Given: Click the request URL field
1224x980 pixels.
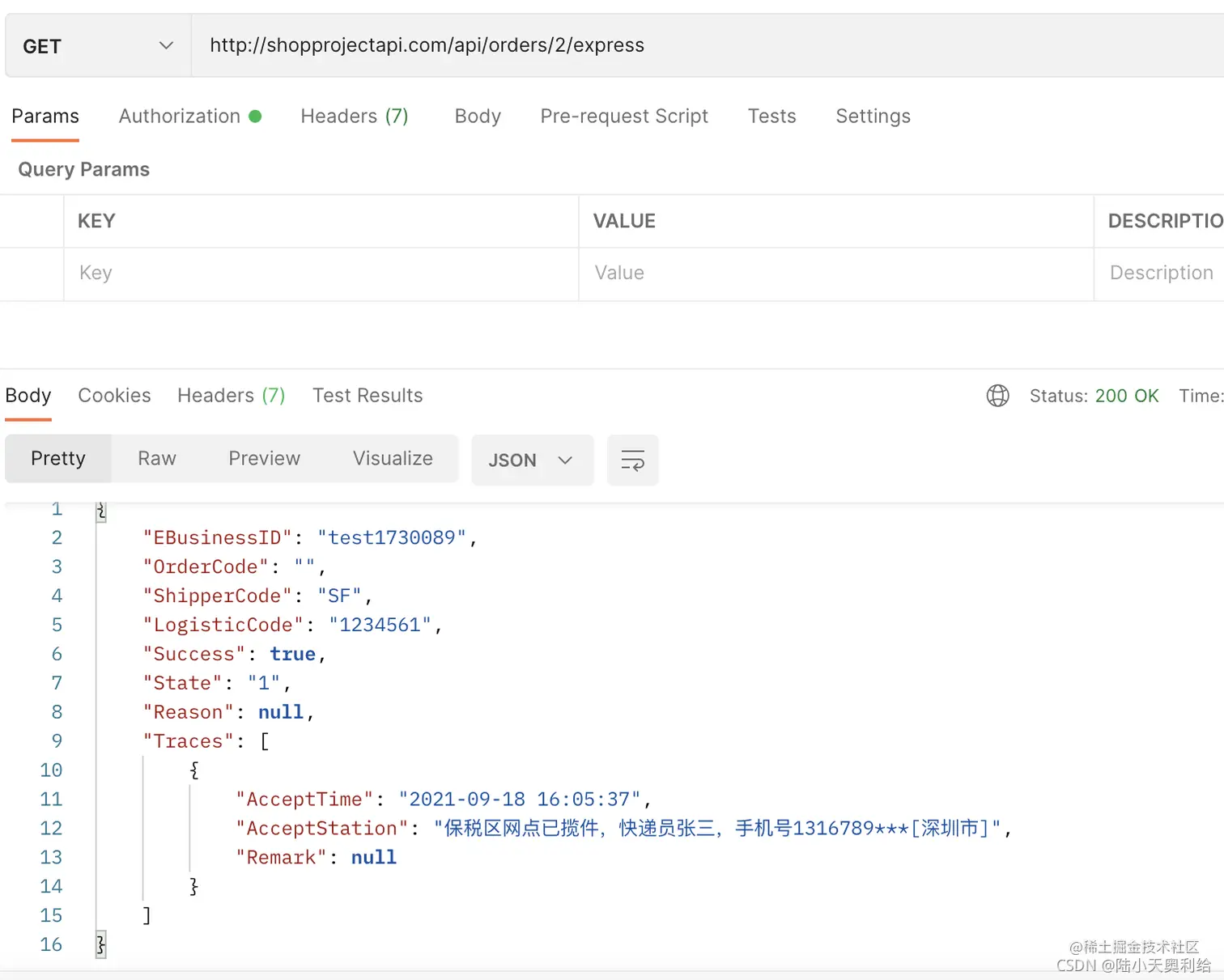Looking at the screenshot, I should 708,45.
